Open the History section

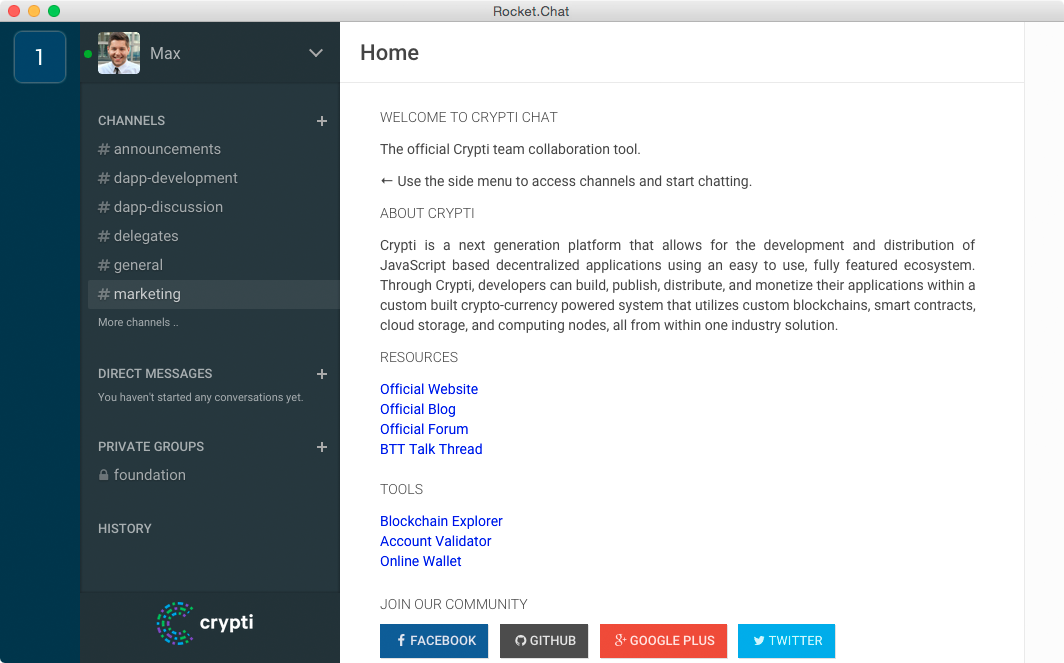[x=124, y=529]
